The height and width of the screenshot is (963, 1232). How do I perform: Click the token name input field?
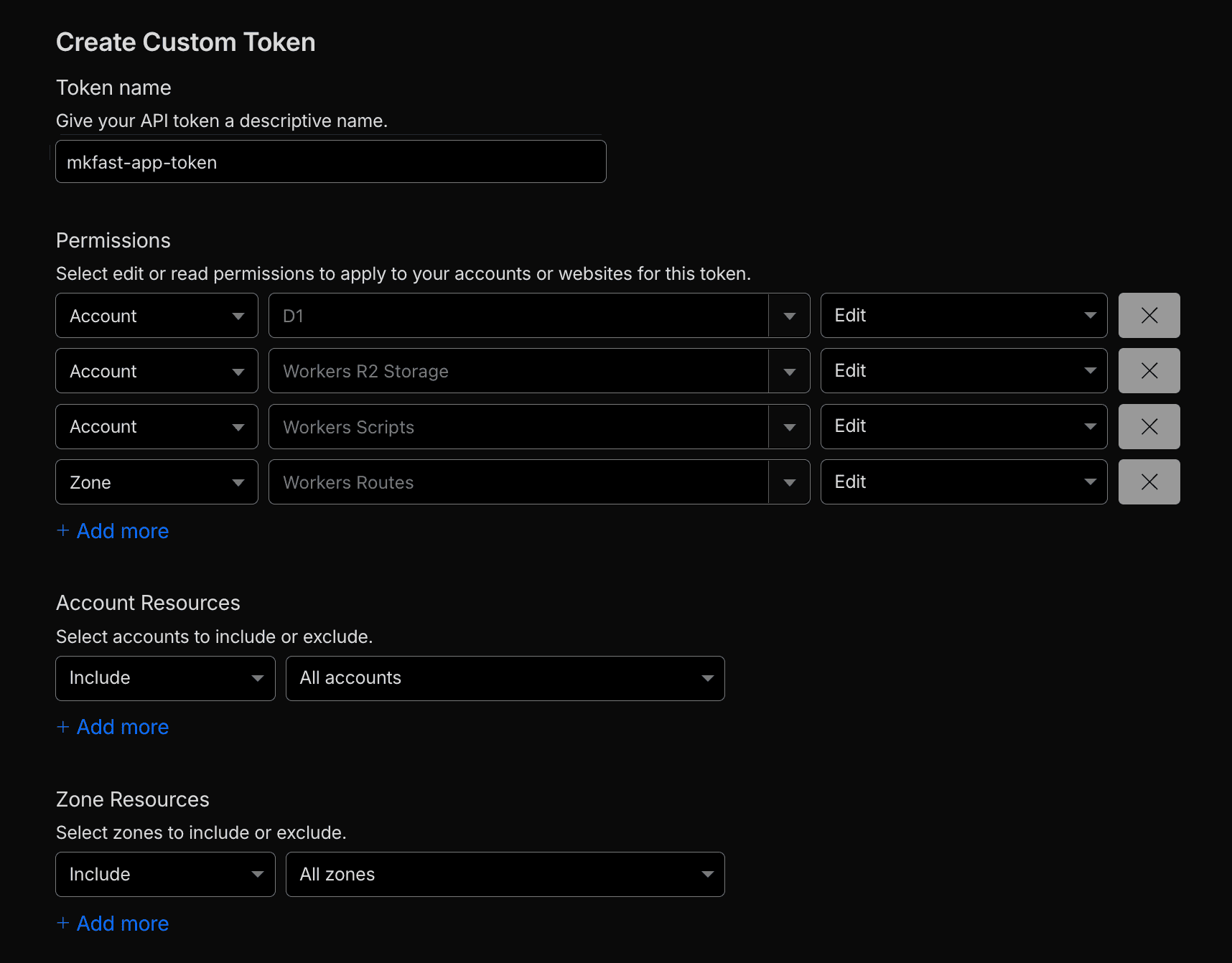coord(330,162)
